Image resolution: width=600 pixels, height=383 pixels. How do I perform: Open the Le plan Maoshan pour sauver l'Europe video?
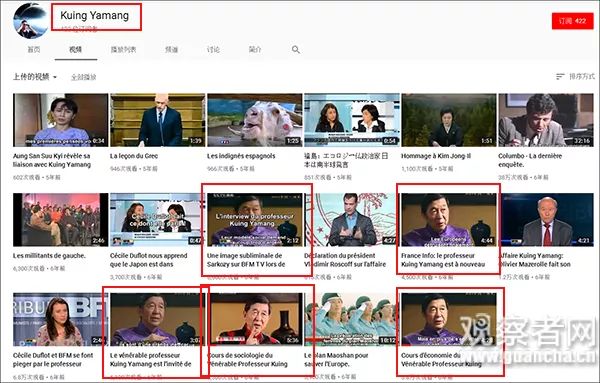pos(352,319)
